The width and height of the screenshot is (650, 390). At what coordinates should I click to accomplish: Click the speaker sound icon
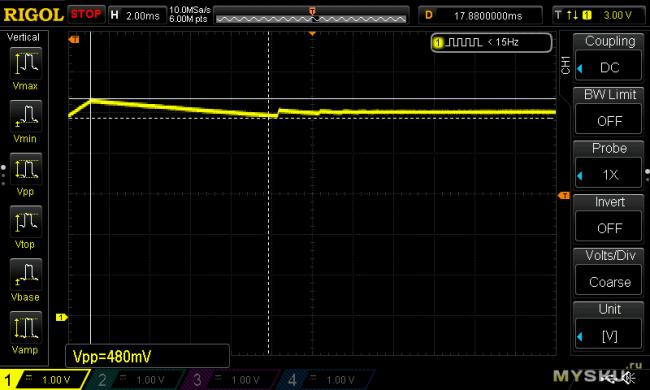630,378
